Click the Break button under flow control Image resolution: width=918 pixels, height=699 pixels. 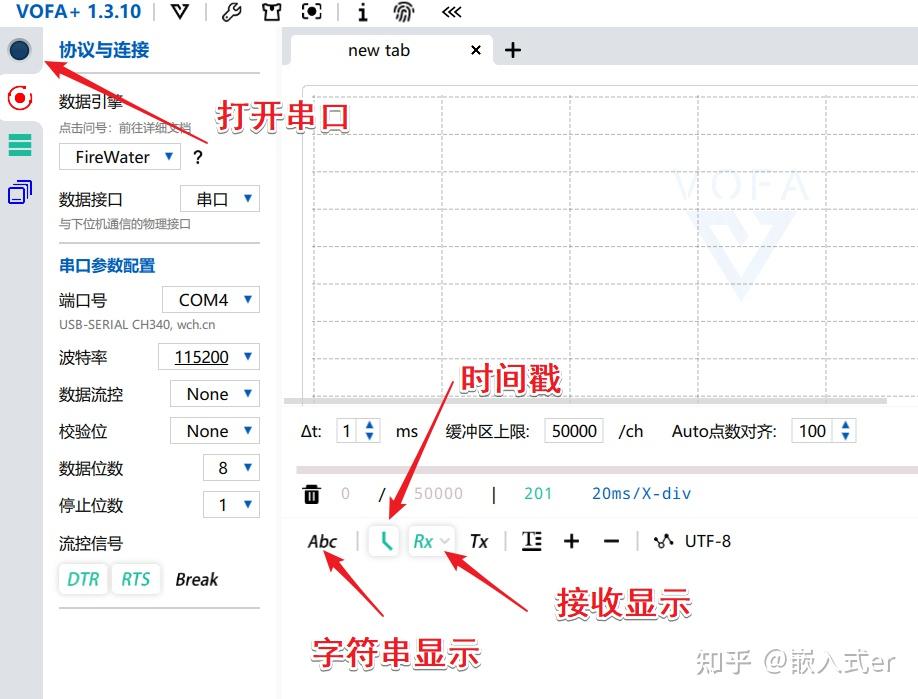tap(196, 579)
